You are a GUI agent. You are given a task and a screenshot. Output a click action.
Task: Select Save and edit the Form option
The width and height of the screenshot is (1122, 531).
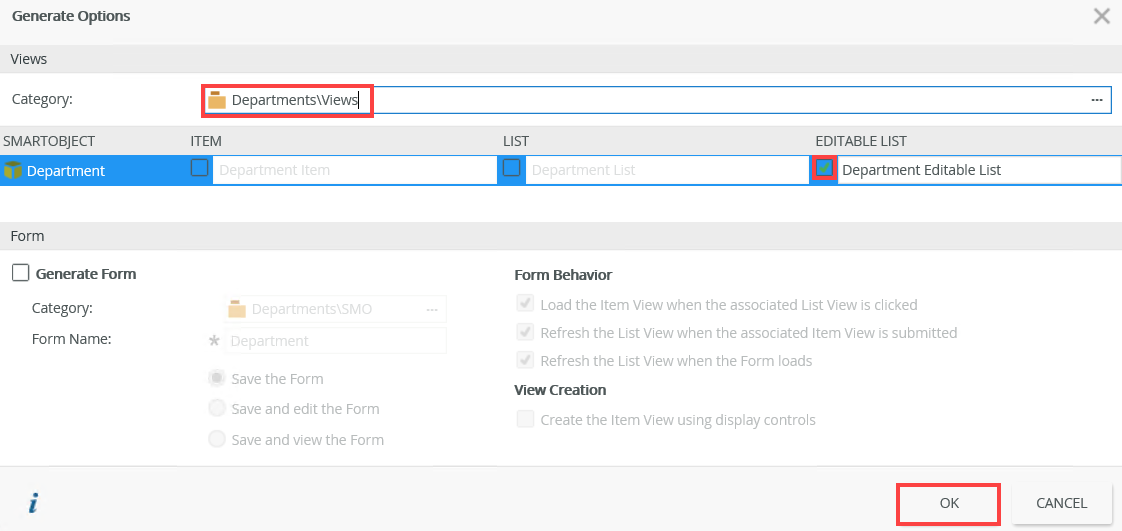click(217, 408)
